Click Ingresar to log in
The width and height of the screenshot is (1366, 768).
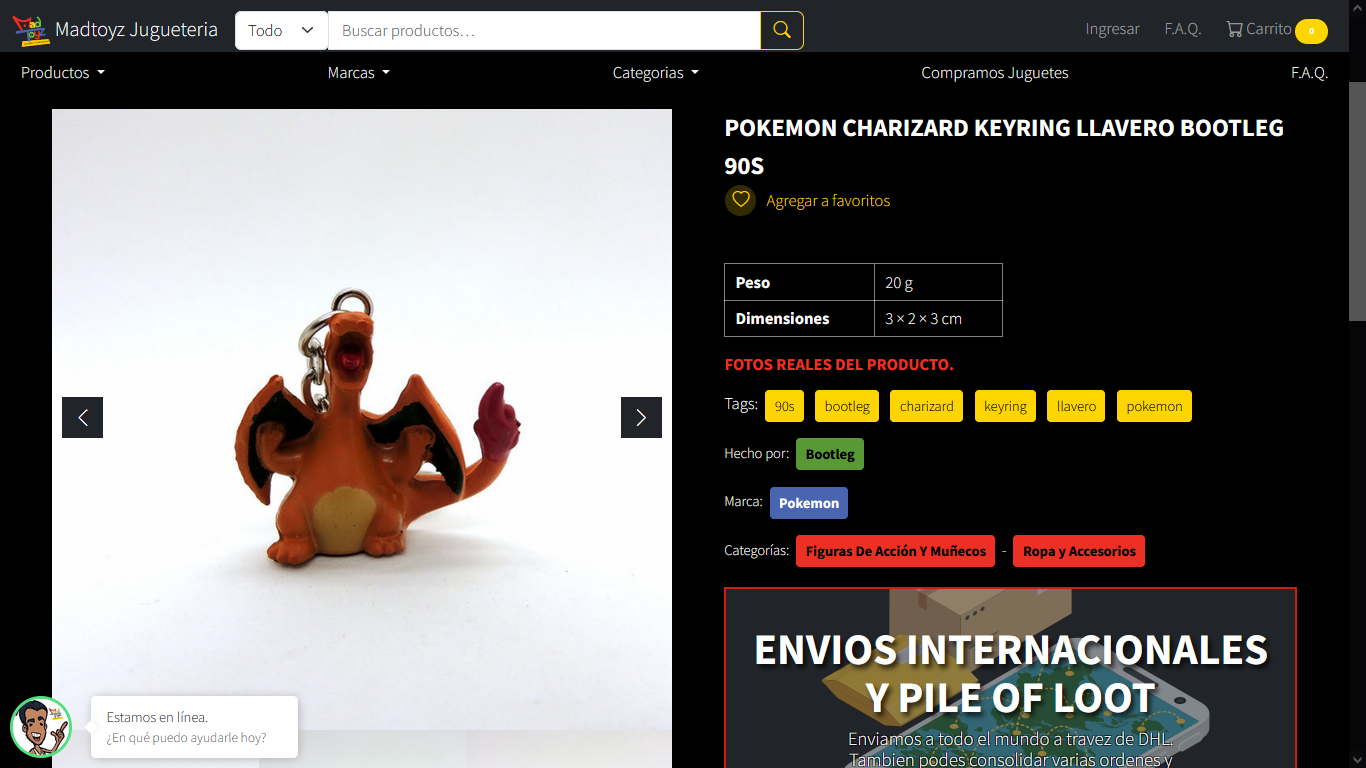pos(1113,29)
